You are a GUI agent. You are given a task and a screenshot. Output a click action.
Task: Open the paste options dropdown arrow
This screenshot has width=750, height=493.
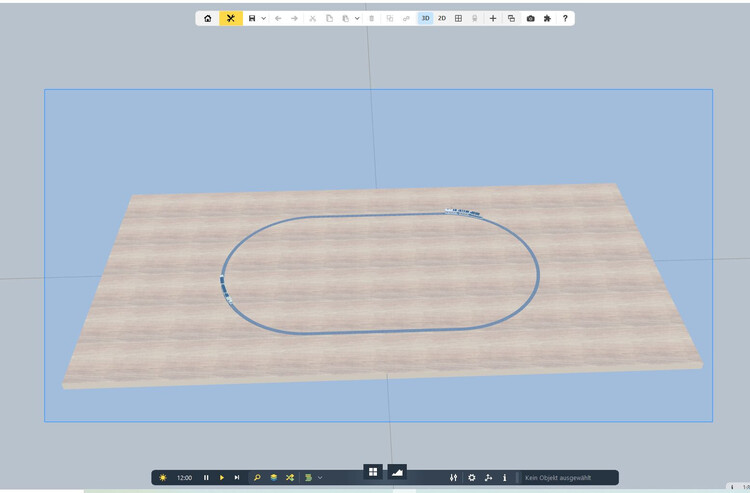pos(357,18)
